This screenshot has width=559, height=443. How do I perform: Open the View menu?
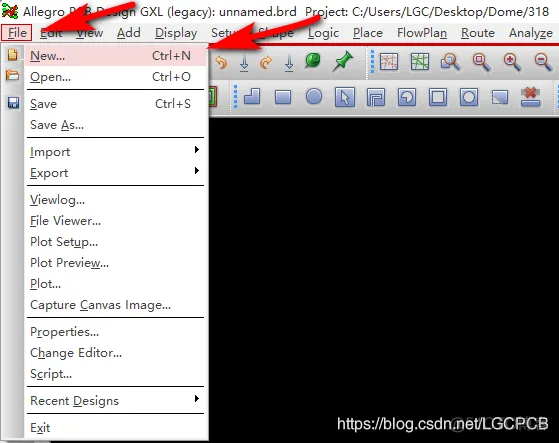pos(90,33)
